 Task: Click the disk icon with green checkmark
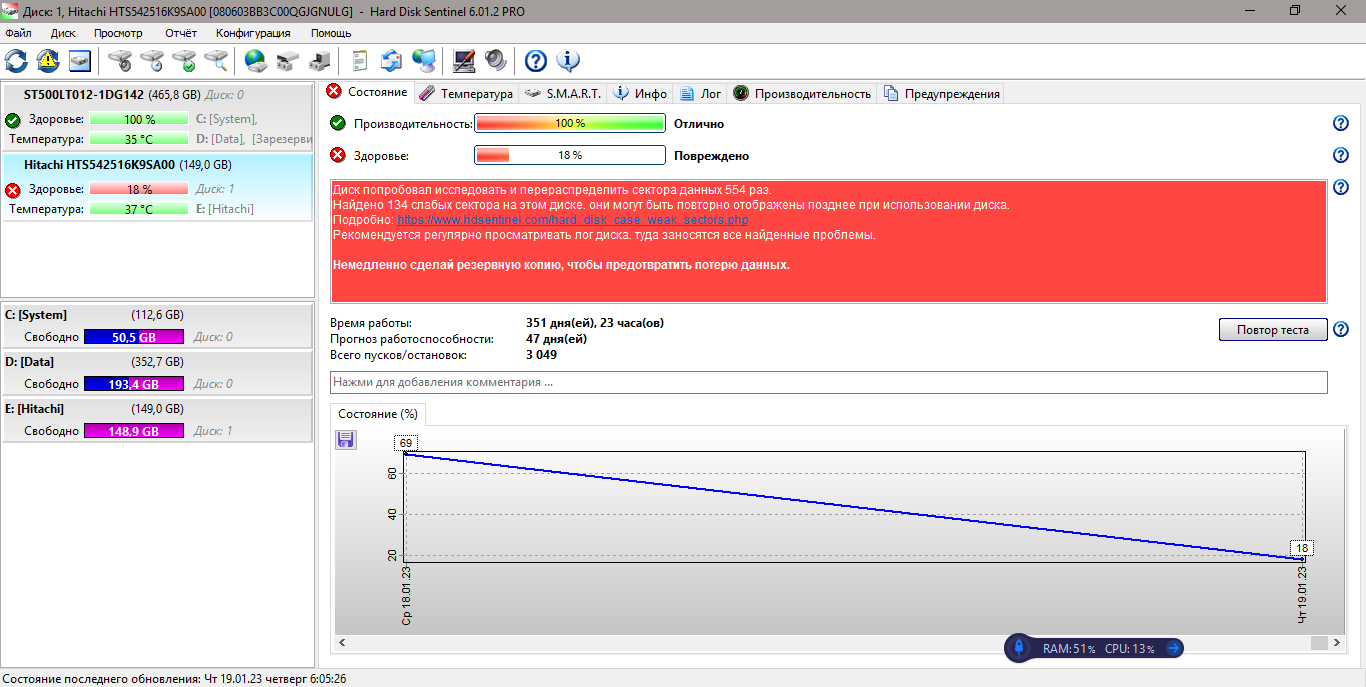pyautogui.click(x=184, y=61)
